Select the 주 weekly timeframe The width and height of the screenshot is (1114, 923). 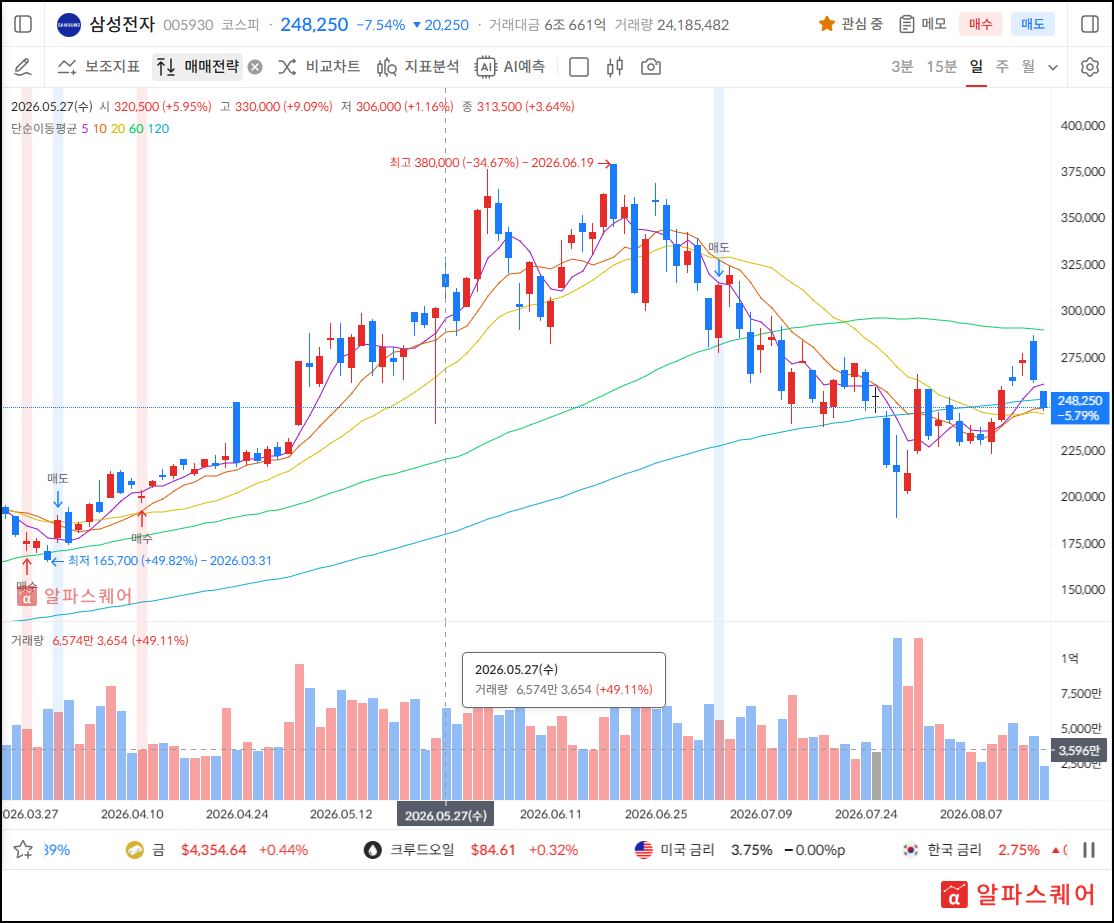pyautogui.click(x=1002, y=67)
